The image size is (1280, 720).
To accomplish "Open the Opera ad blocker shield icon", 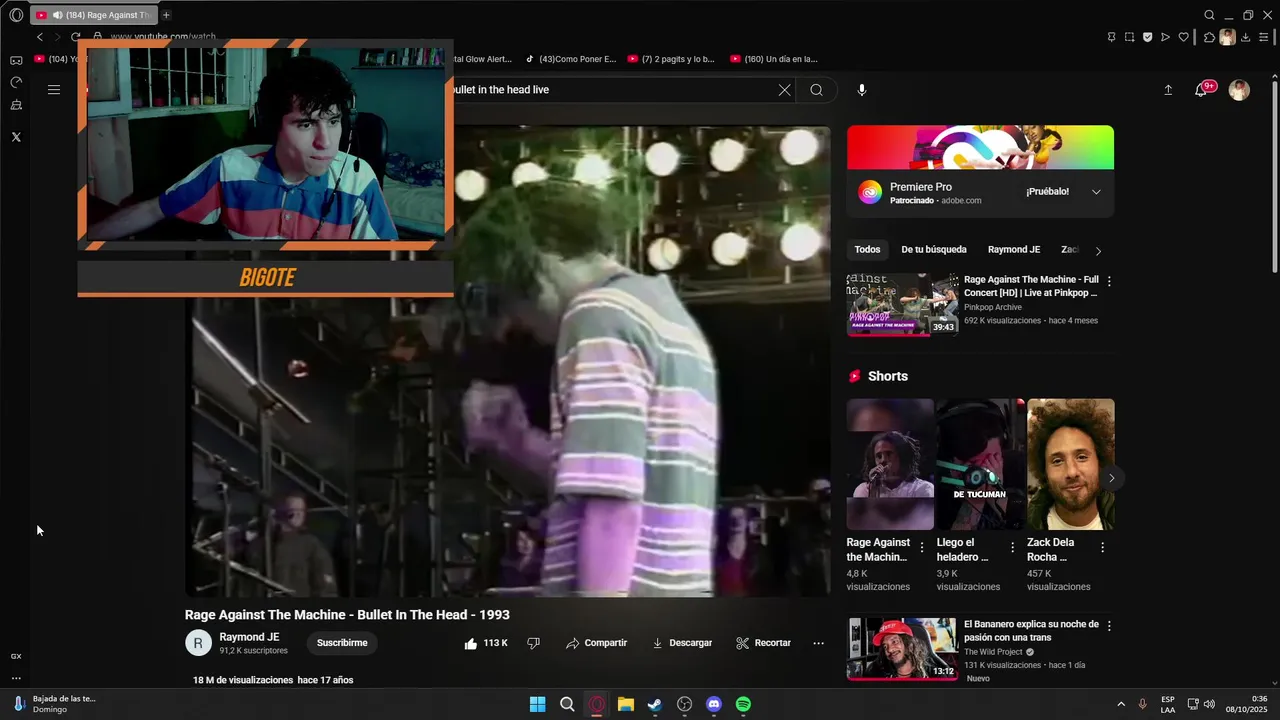I will coord(1147,37).
